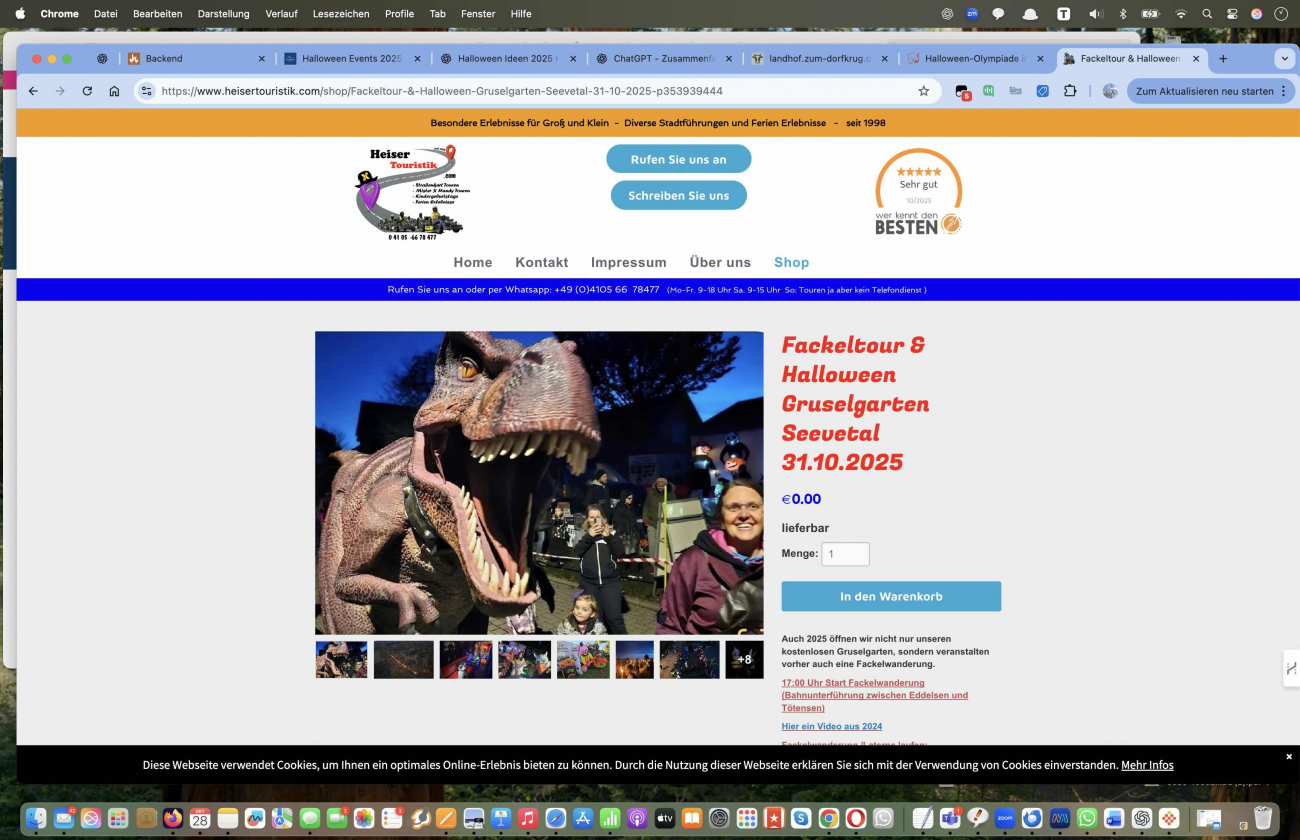
Task: Open the Shop navigation item
Action: tap(791, 262)
